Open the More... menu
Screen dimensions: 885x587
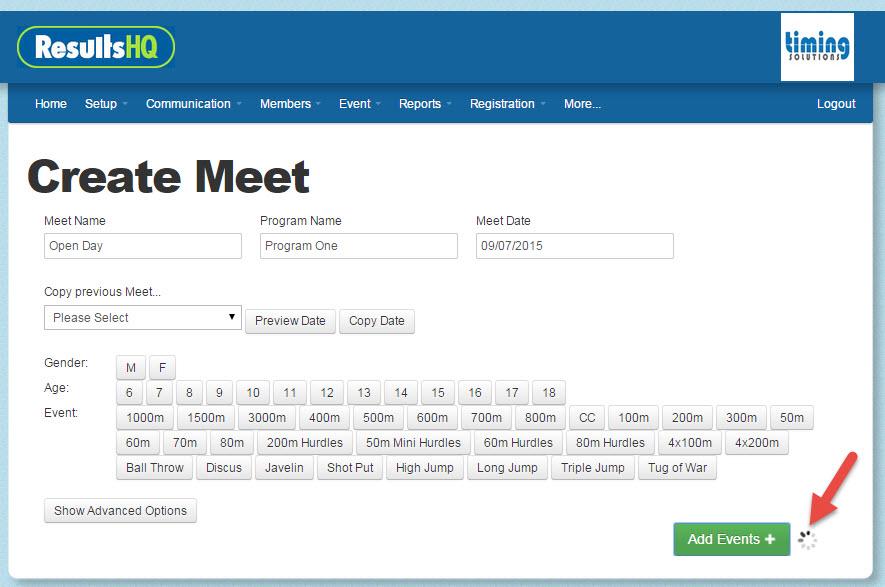(582, 103)
